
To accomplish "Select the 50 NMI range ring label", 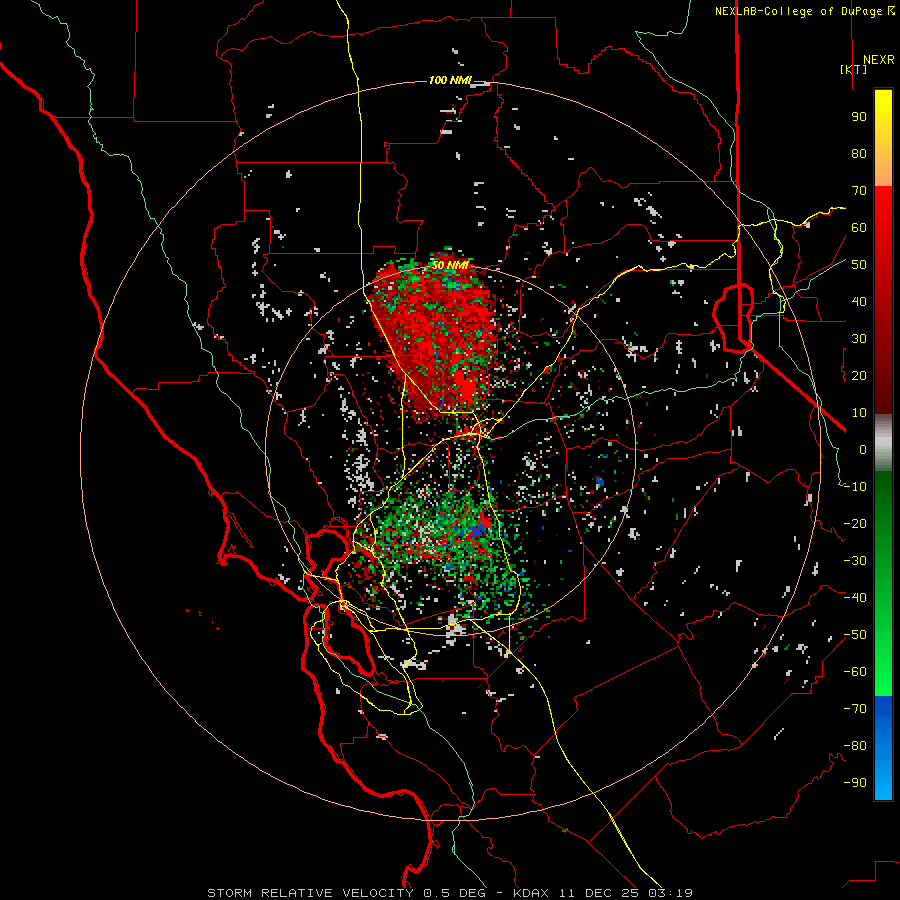I will pyautogui.click(x=449, y=265).
